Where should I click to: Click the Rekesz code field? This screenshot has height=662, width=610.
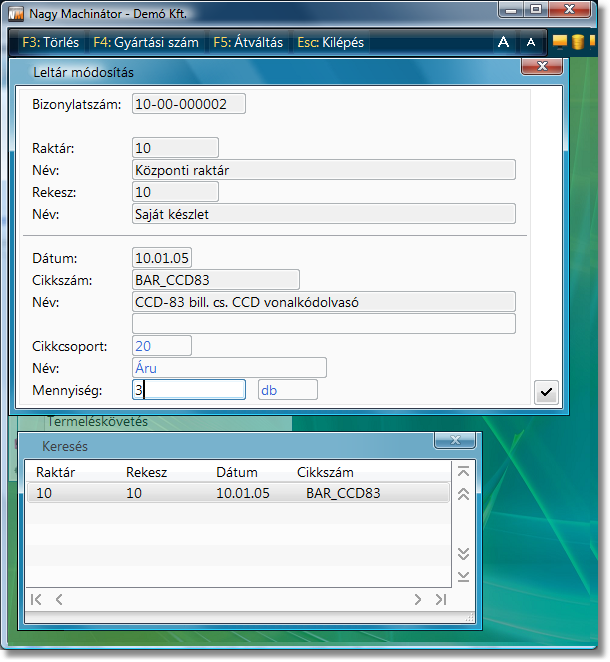pos(175,192)
